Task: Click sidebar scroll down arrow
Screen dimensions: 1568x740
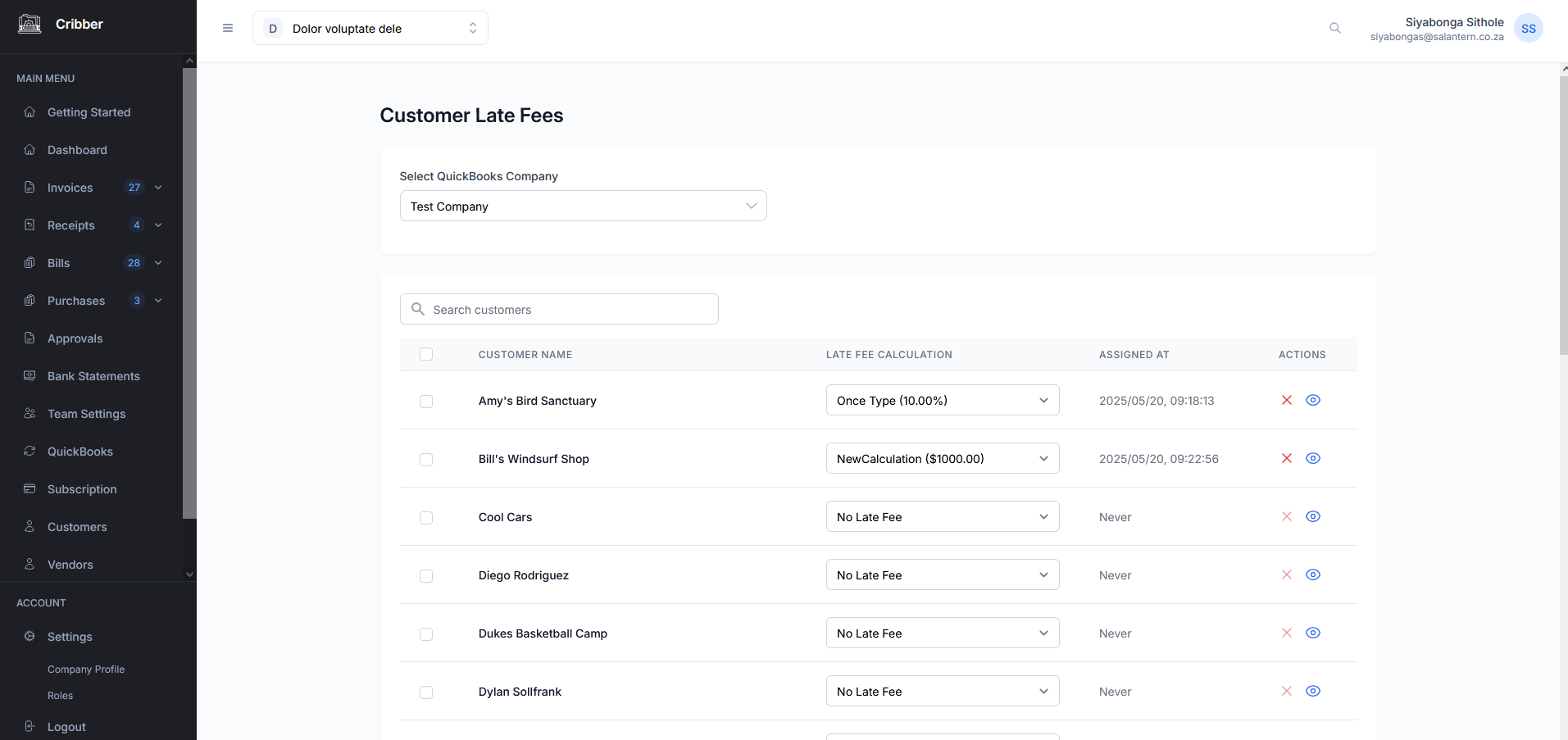Action: 189,574
